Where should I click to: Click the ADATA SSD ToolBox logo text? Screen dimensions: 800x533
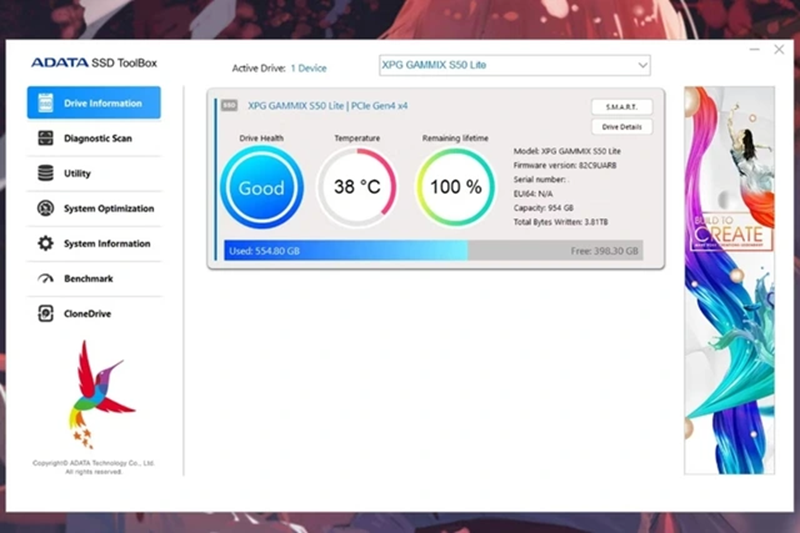point(94,63)
